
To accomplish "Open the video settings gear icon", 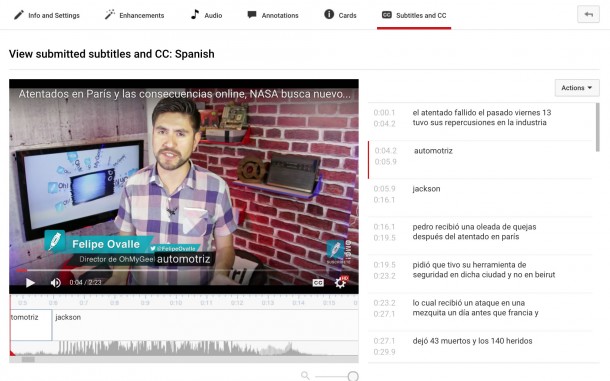I will click(341, 282).
